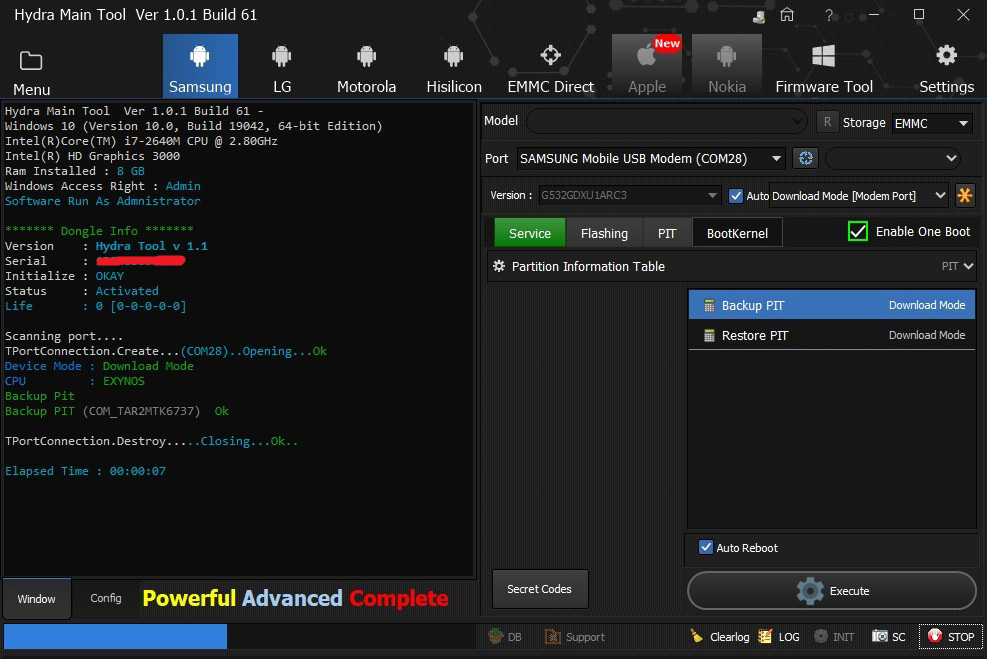Open the Hisilicon module

[454, 66]
